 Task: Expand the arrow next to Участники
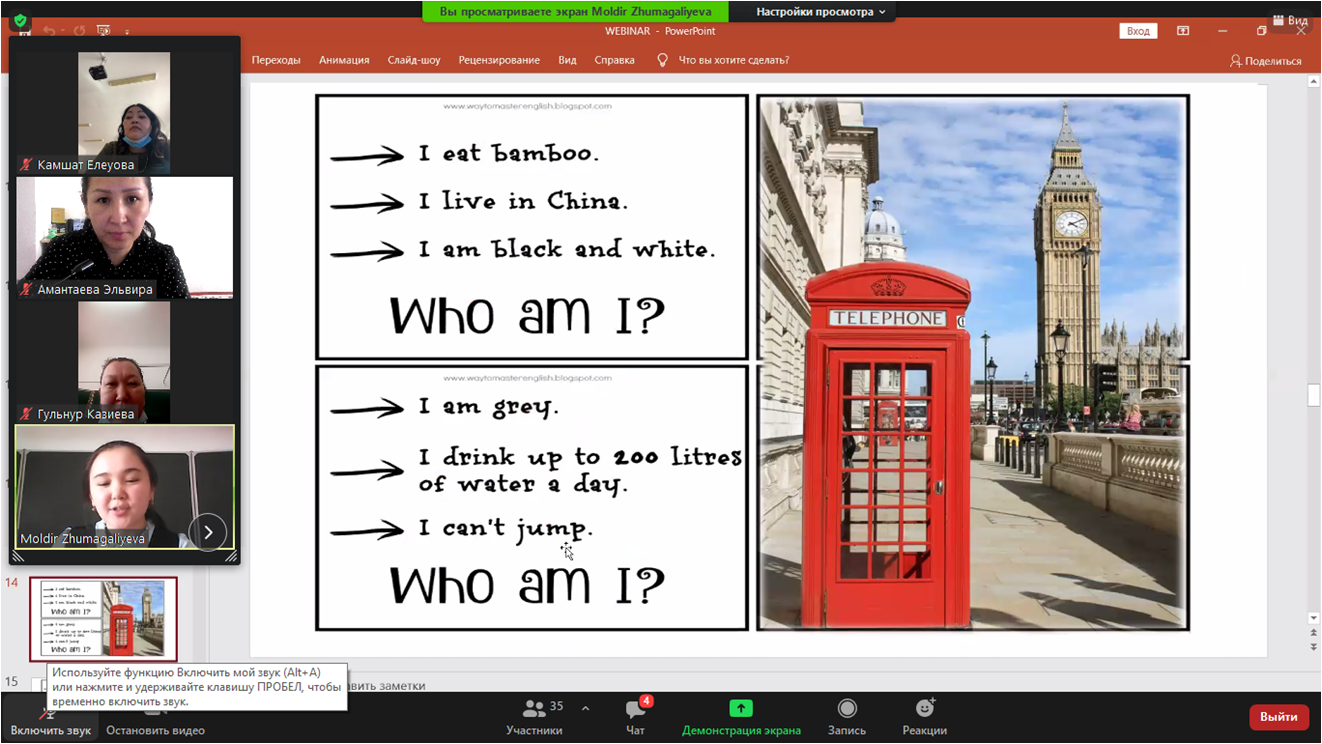click(x=585, y=709)
